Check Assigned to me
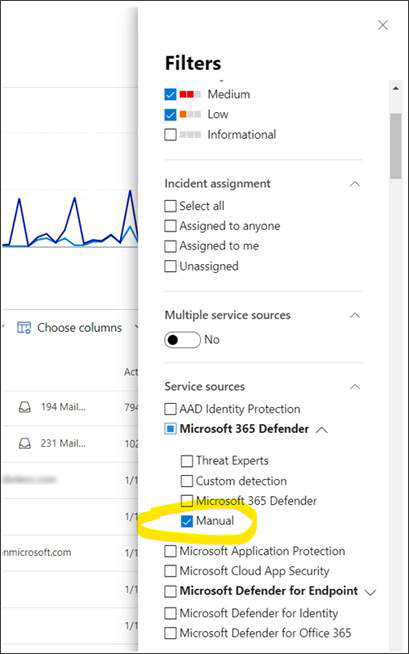 click(170, 246)
